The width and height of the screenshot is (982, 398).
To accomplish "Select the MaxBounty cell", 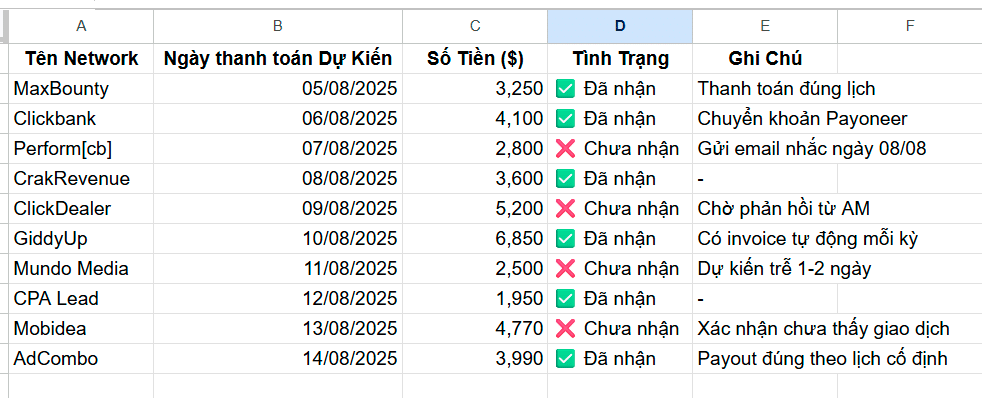I will [81, 89].
